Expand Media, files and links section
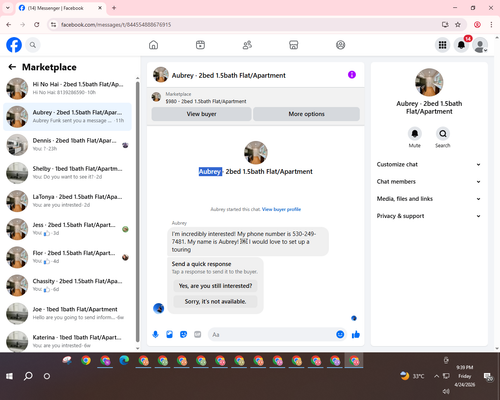This screenshot has width=500, height=400. click(429, 199)
